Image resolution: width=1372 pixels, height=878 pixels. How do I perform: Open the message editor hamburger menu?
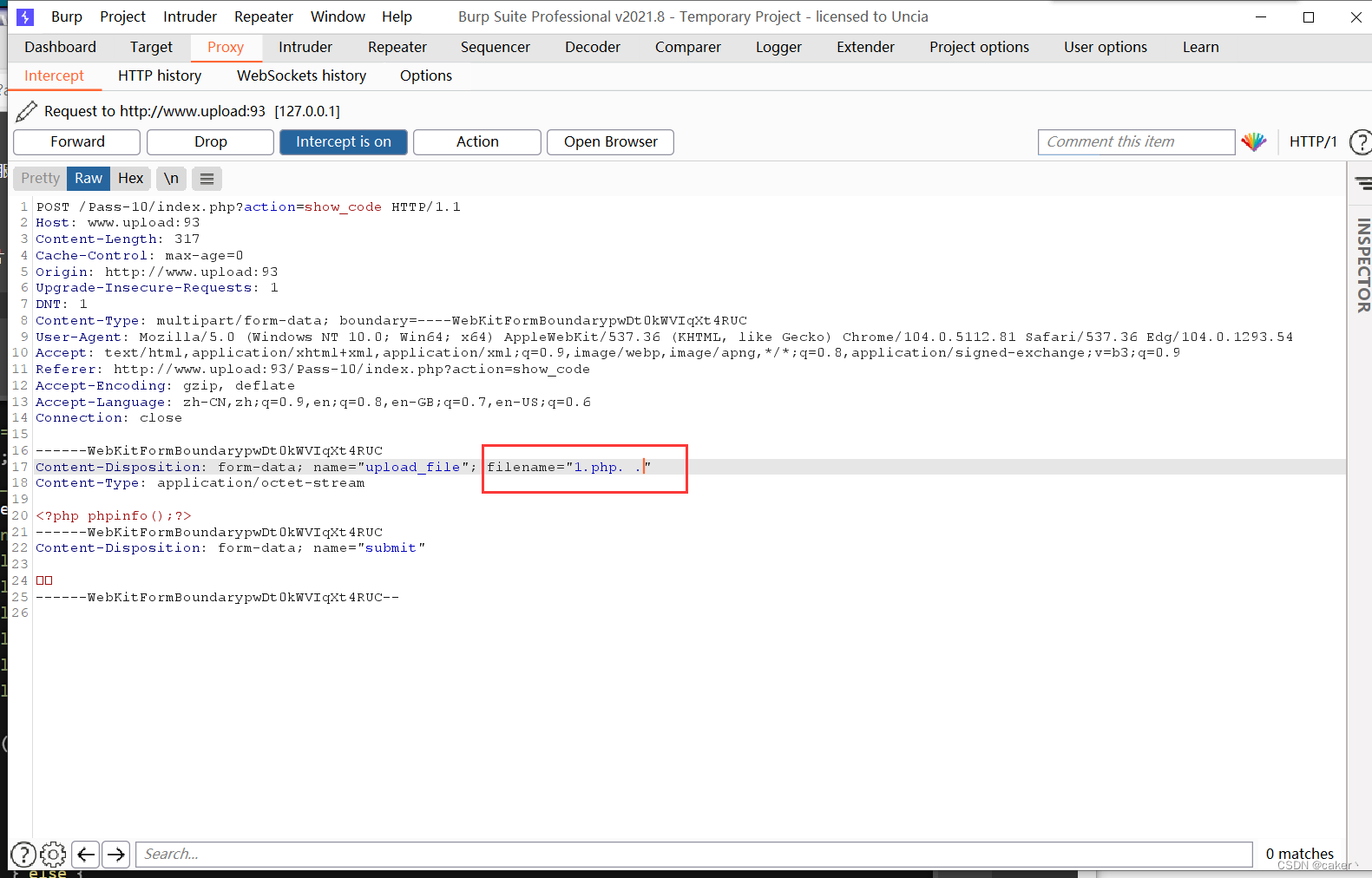pyautogui.click(x=207, y=179)
